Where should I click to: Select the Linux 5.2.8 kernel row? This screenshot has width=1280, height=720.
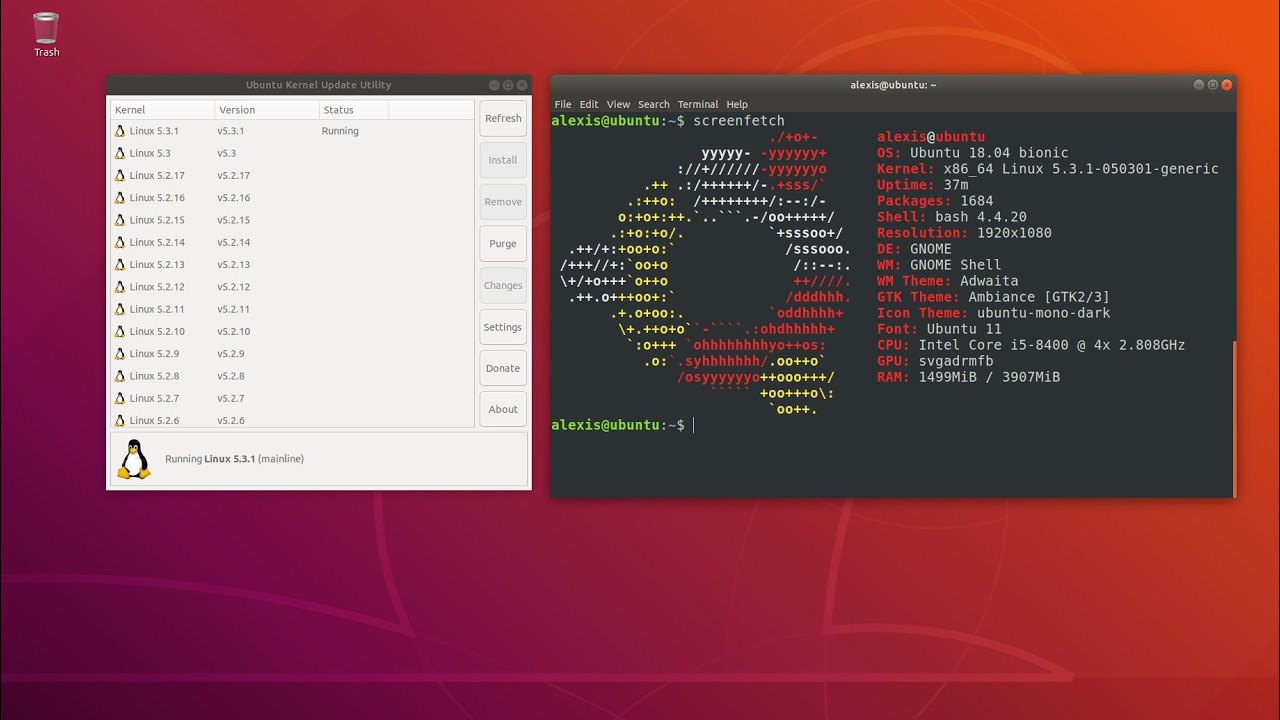point(292,376)
